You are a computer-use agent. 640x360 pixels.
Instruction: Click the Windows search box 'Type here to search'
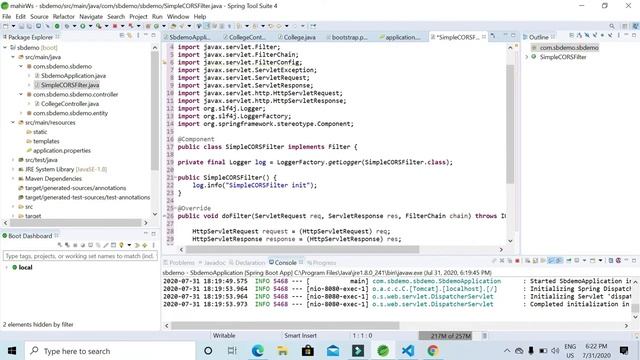coord(110,351)
